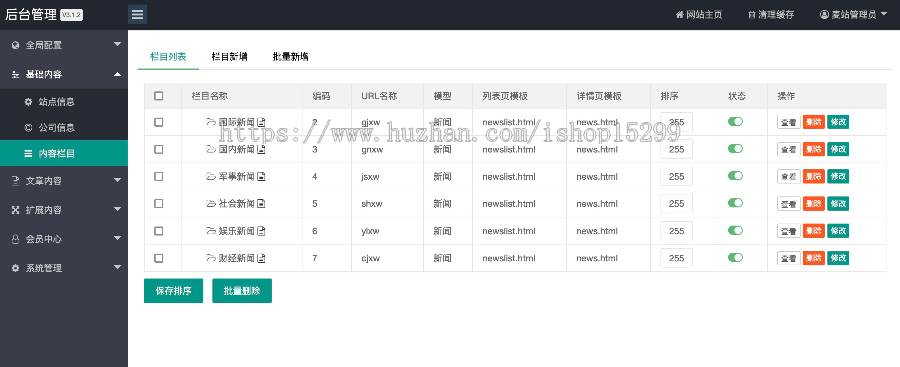Click the copyright icon next to 公司信息
The width and height of the screenshot is (900, 367).
(28, 128)
